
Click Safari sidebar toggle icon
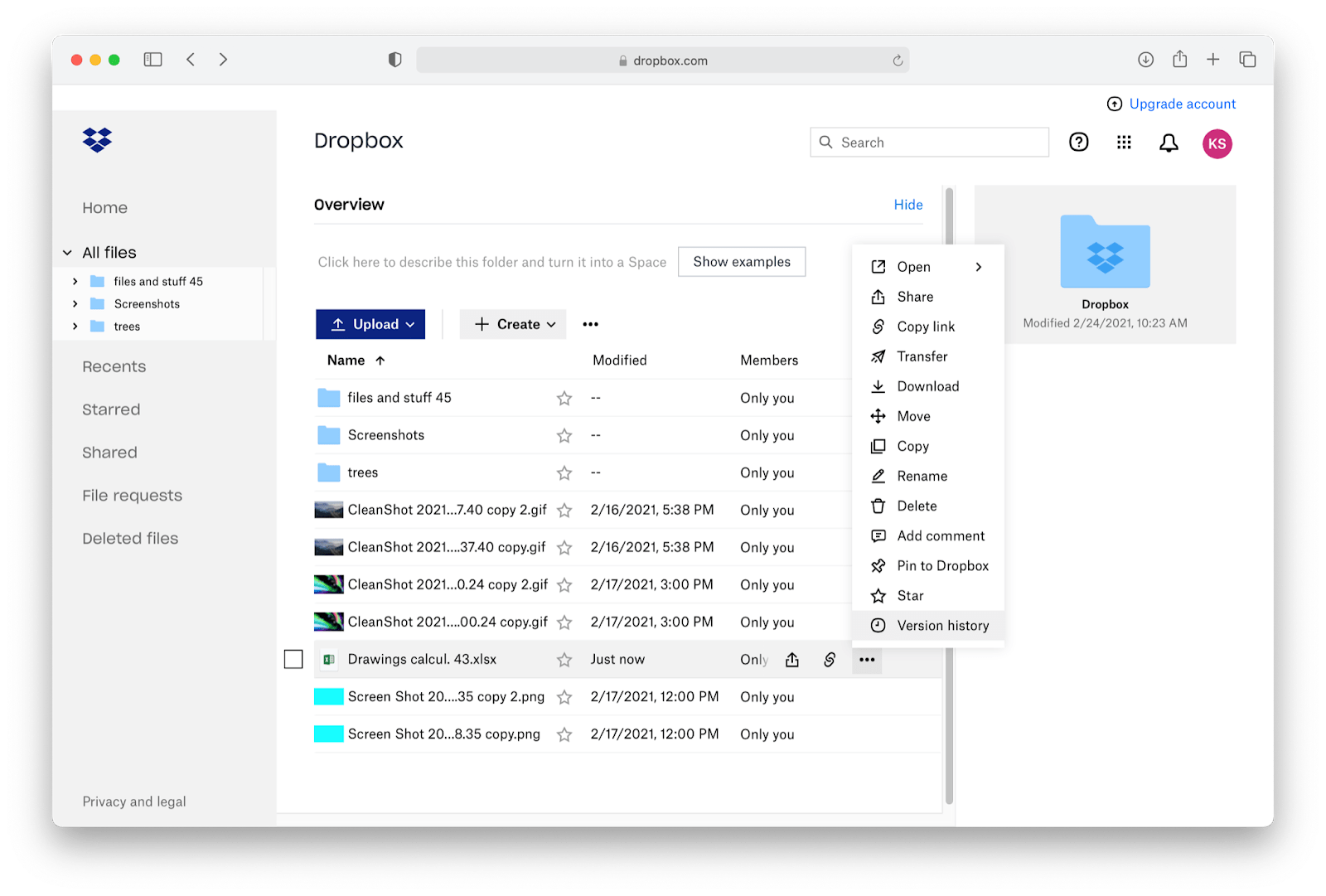point(152,60)
